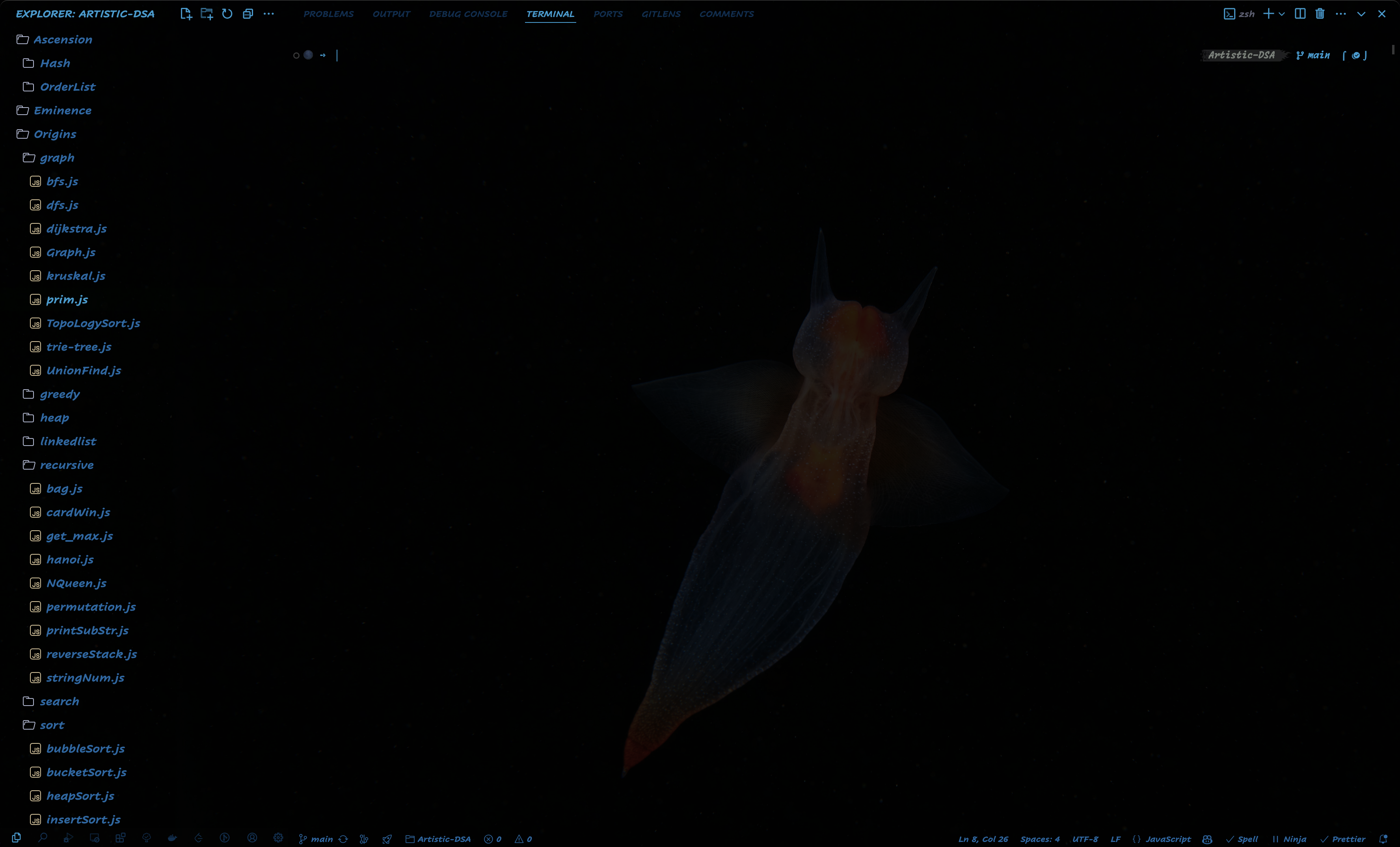Kill terminal with the trash icon
Viewport: 1400px width, 847px height.
tap(1320, 14)
